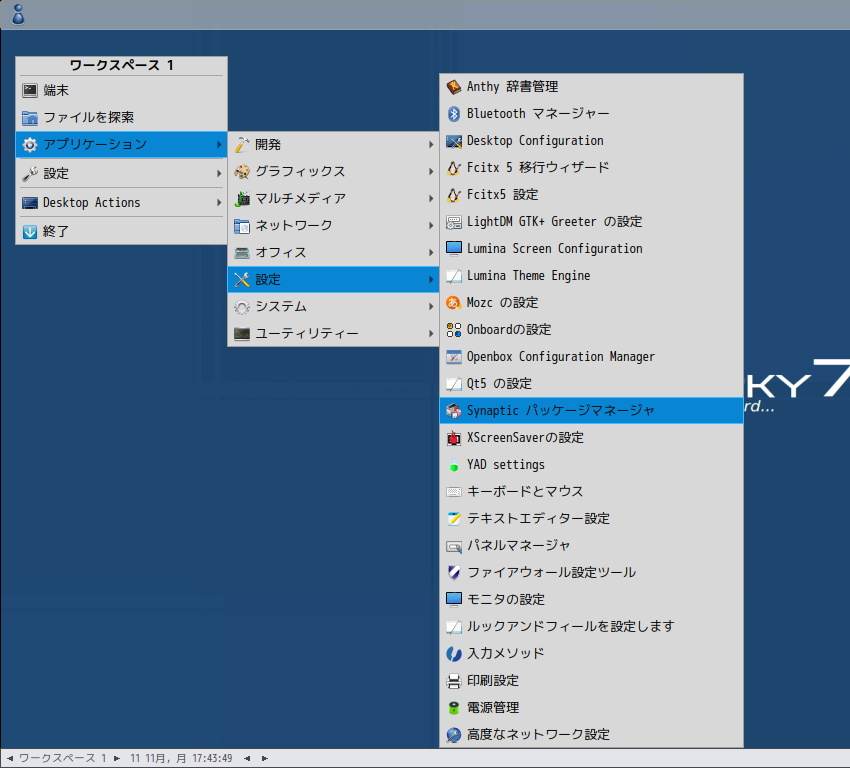Click the 電源管理 battery icon
This screenshot has width=850, height=768.
(x=454, y=708)
